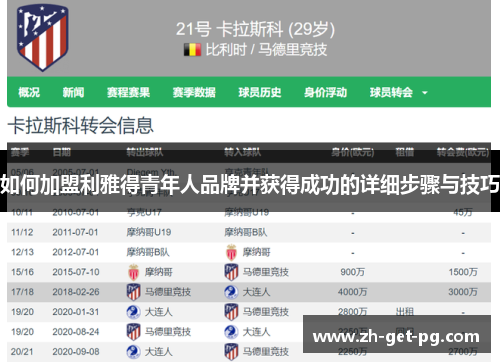Click the Monaco crest in the 2012-07-01 row
Image resolution: width=500 pixels, height=362 pixels.
click(231, 252)
